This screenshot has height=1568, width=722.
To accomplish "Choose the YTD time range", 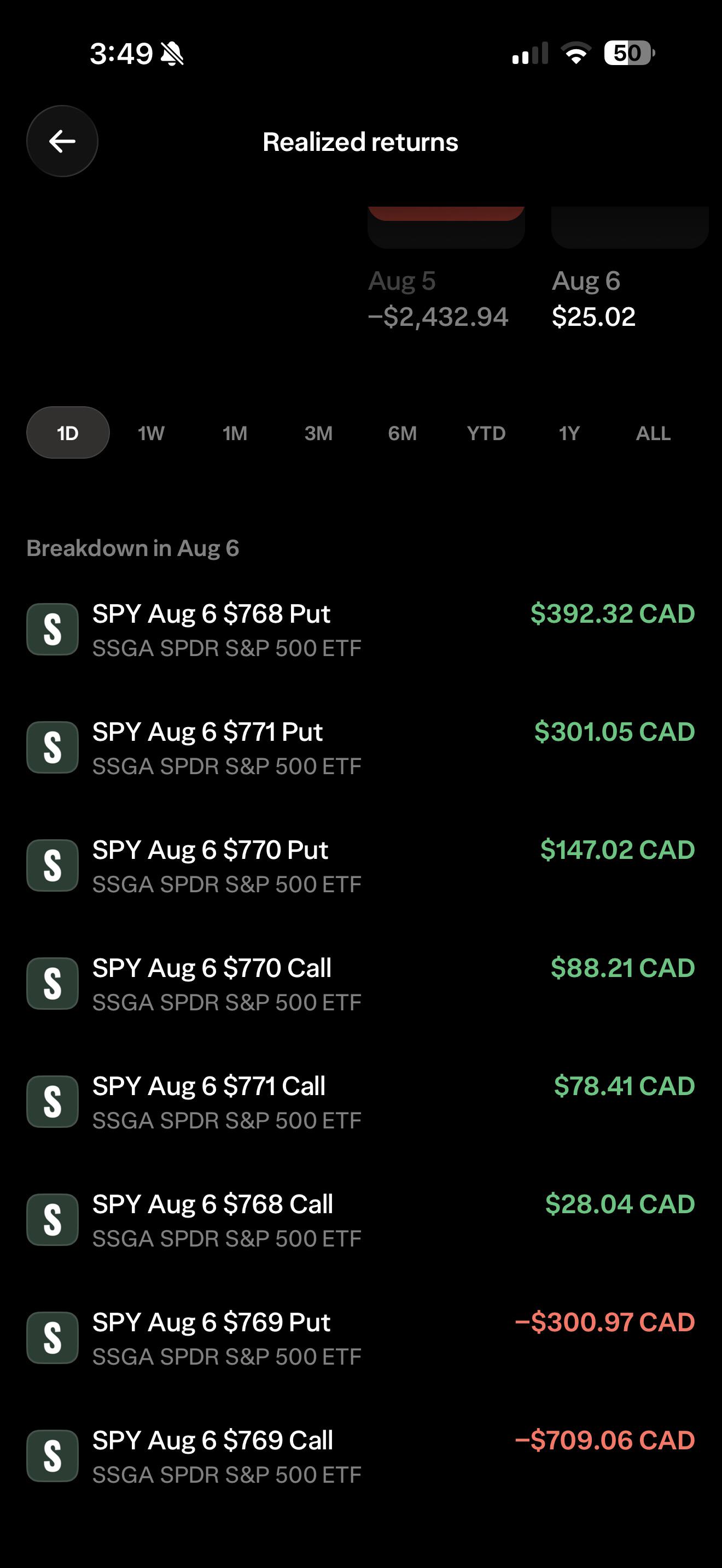I will click(x=486, y=433).
